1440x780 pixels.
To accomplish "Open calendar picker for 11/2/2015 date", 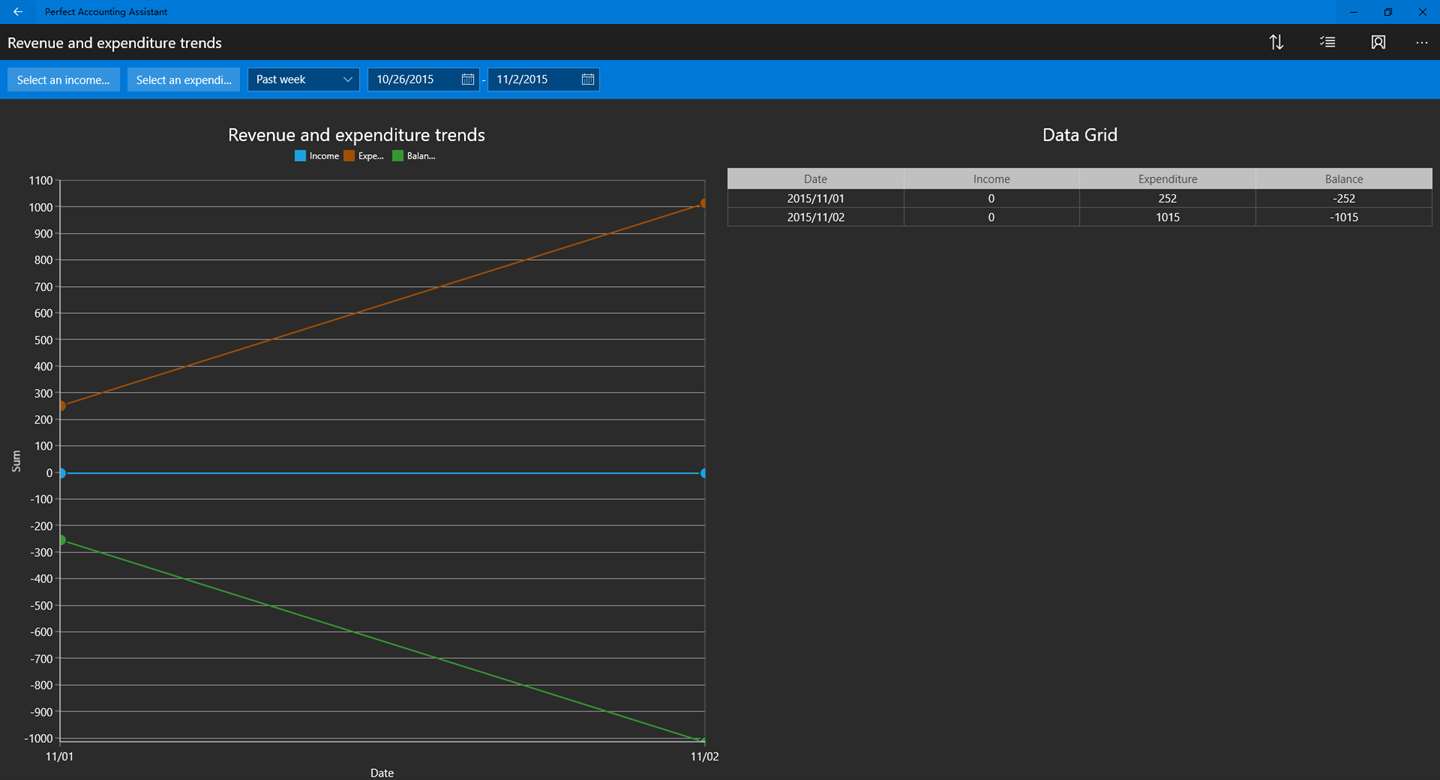I will [588, 79].
